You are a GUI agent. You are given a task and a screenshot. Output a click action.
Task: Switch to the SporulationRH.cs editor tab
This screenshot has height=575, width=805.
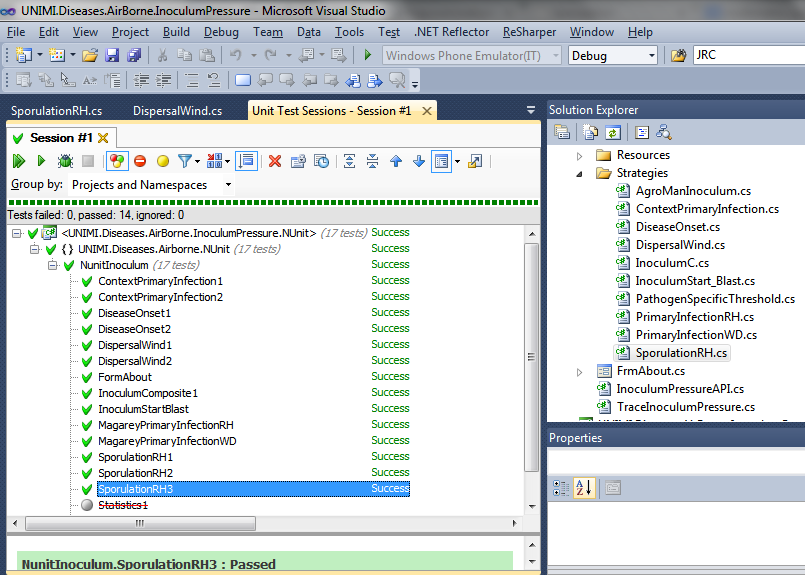point(56,111)
